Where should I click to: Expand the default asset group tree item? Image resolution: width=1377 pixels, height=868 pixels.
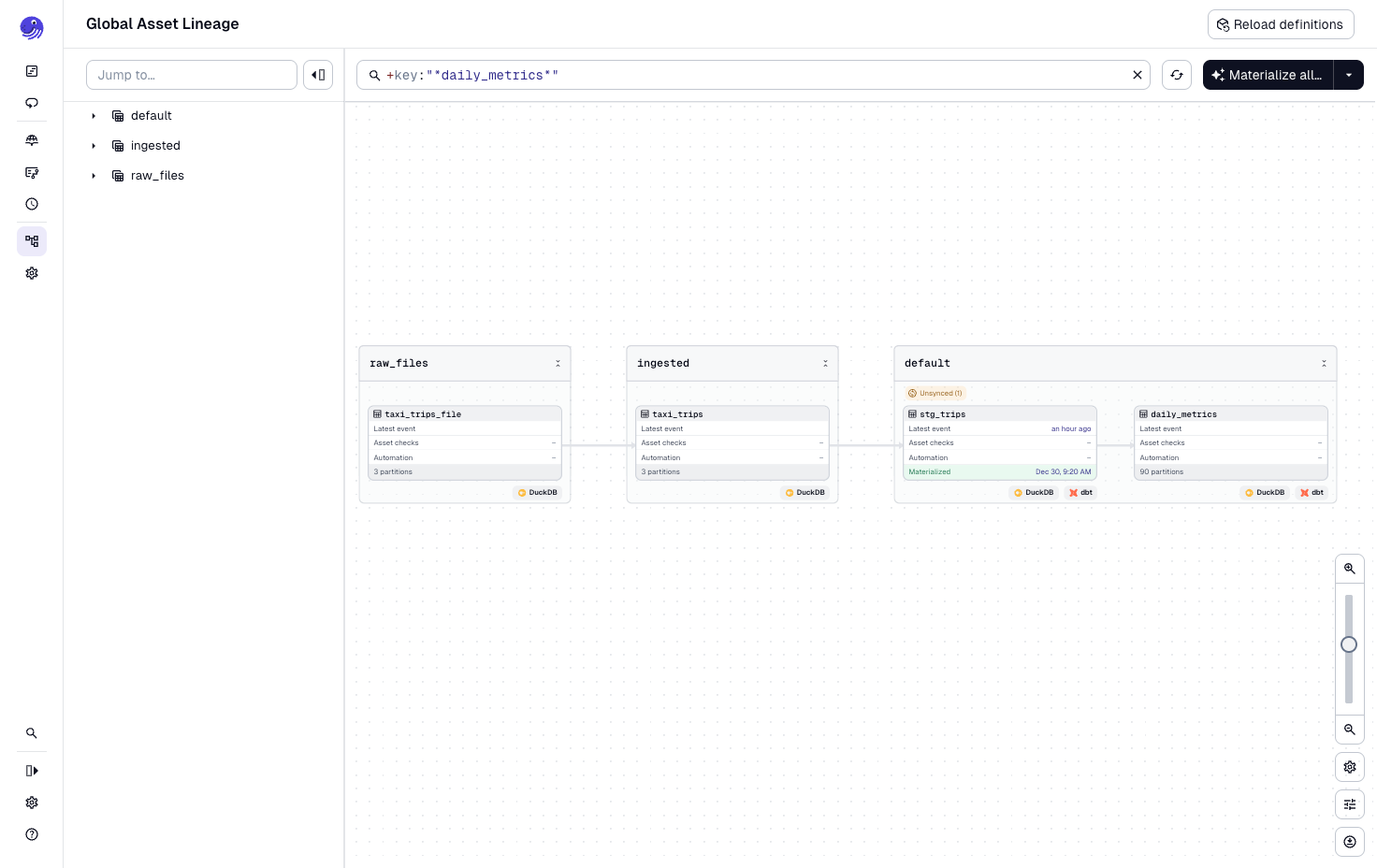coord(94,116)
